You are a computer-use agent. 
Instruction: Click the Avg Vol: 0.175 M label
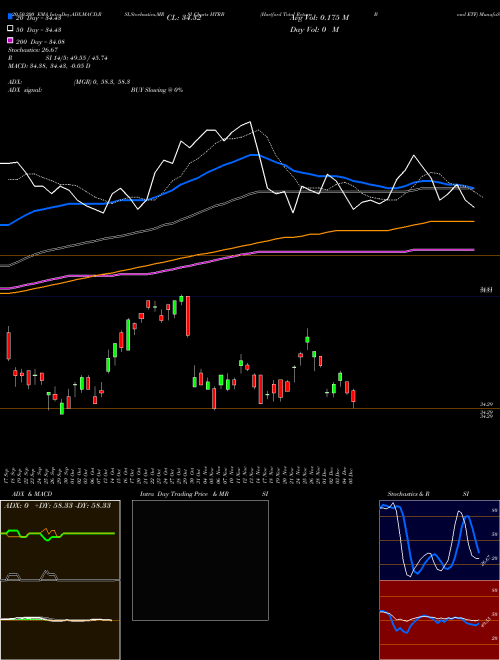(x=320, y=18)
